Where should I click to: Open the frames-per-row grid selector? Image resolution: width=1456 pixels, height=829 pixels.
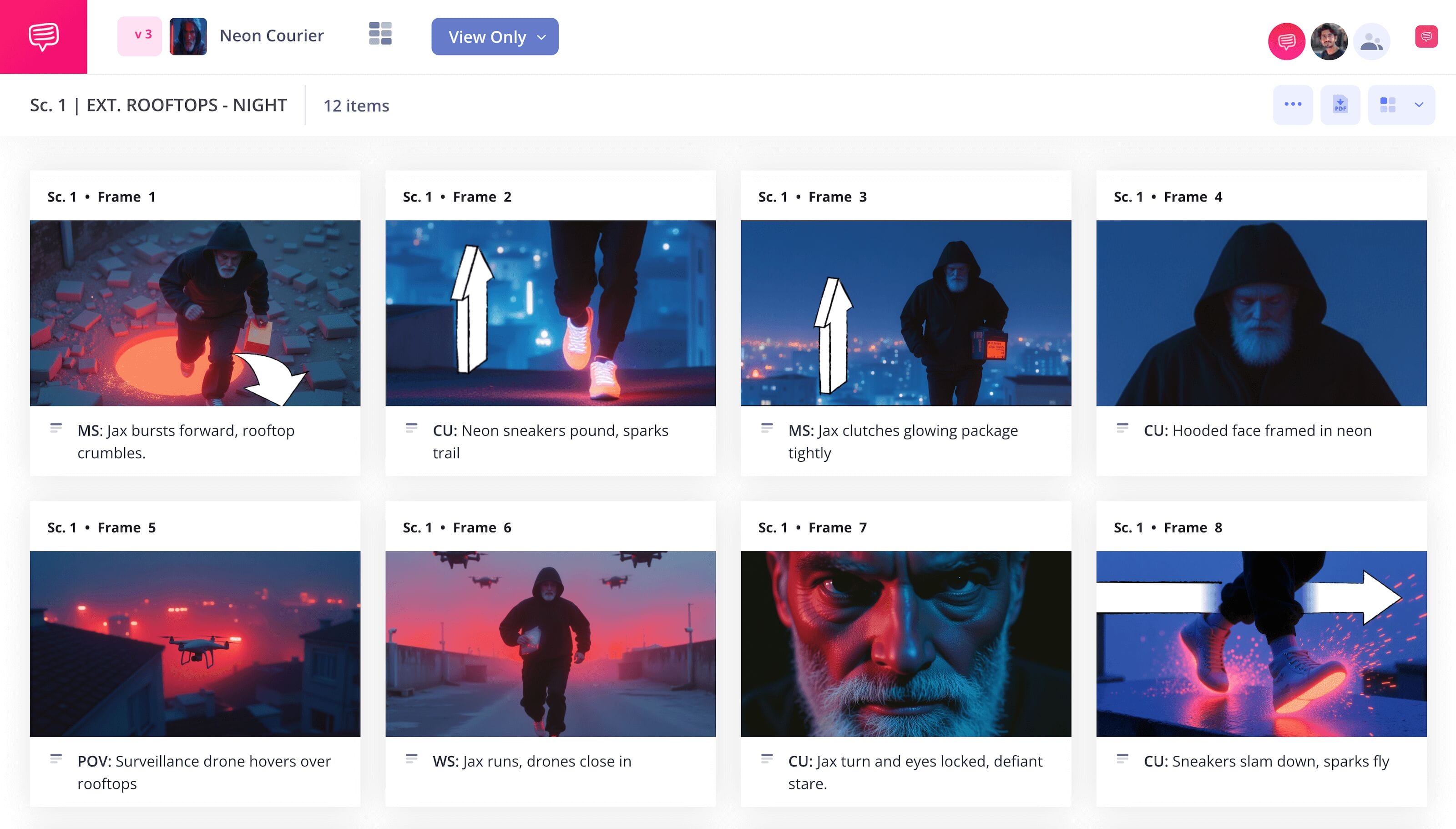(1388, 104)
